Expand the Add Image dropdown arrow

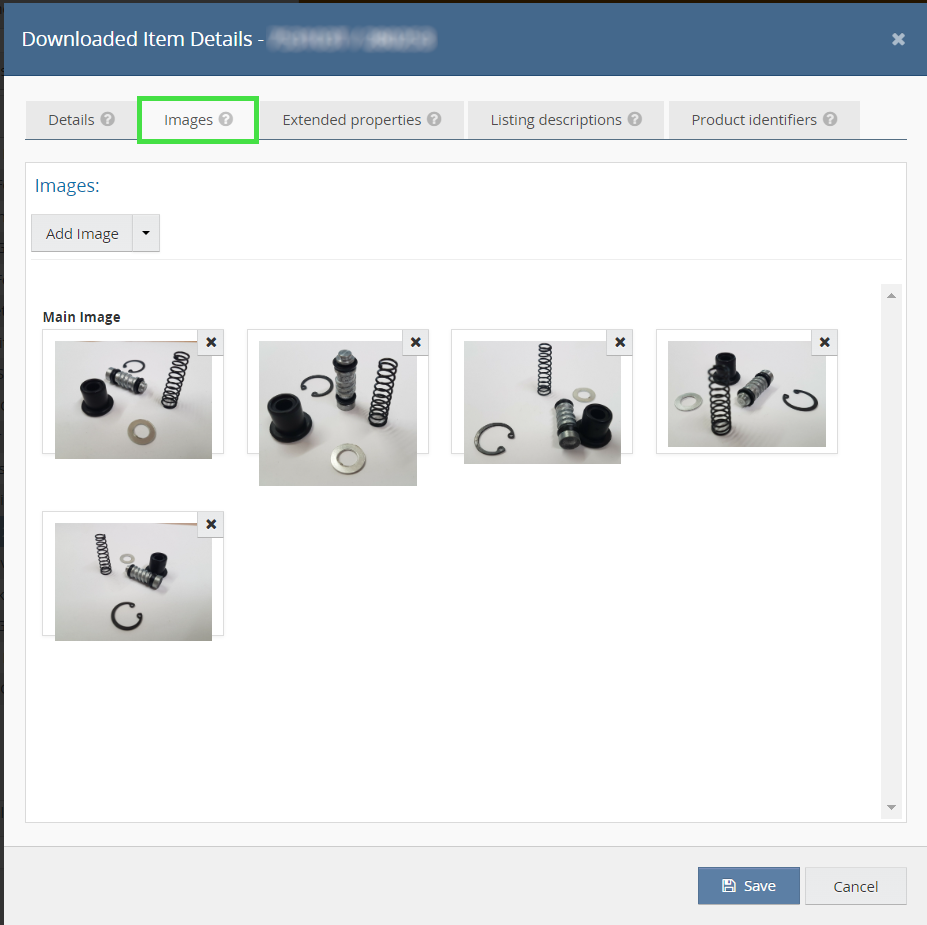coord(146,233)
